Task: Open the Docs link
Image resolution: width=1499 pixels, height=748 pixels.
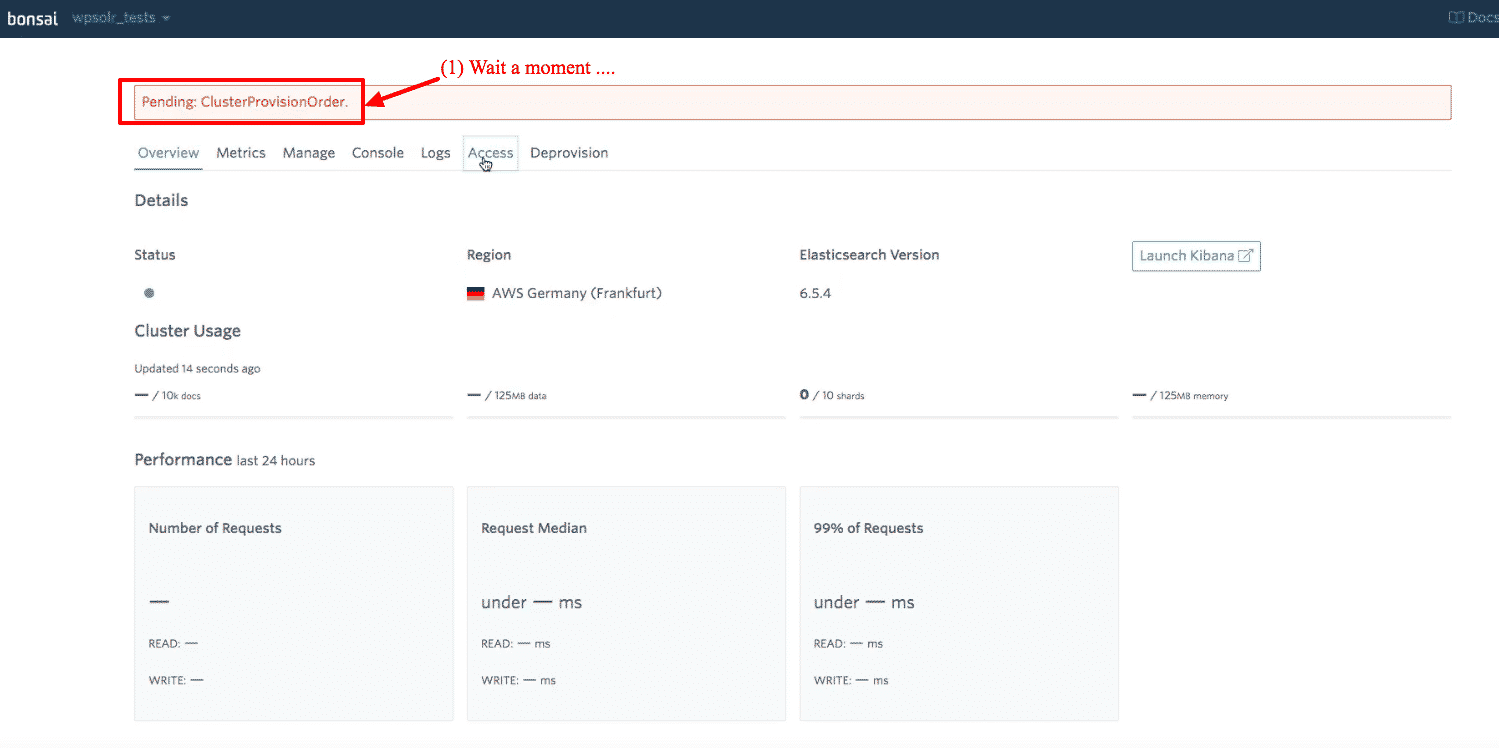Action: point(1473,17)
